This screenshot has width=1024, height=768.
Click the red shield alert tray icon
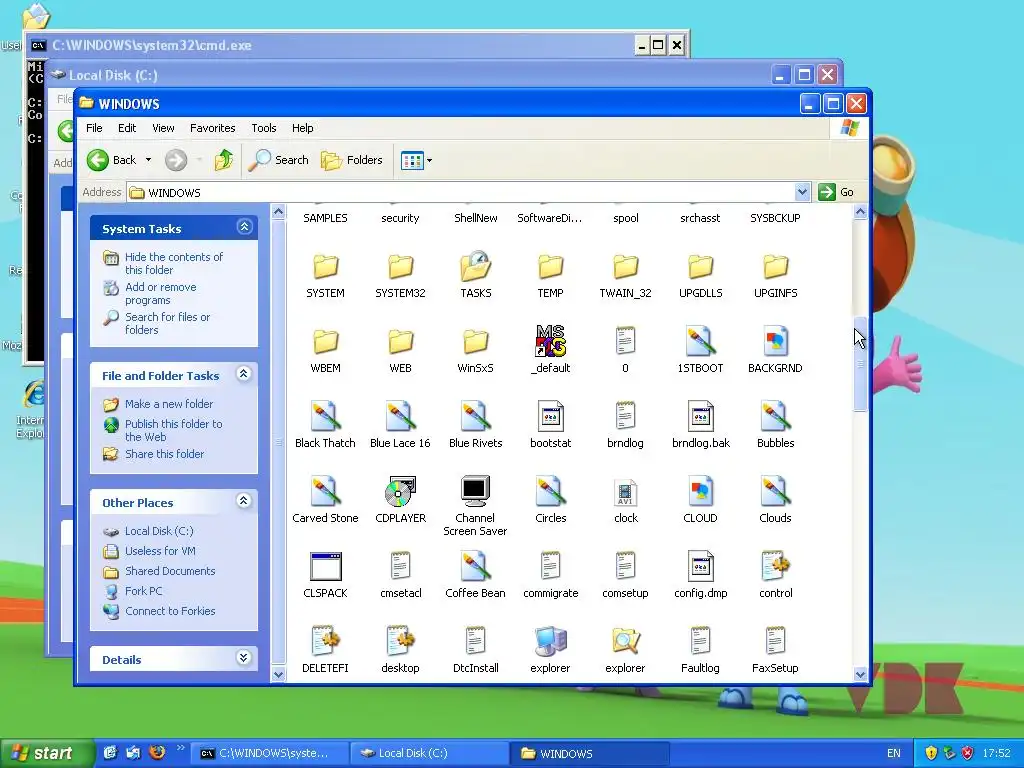[x=967, y=753]
